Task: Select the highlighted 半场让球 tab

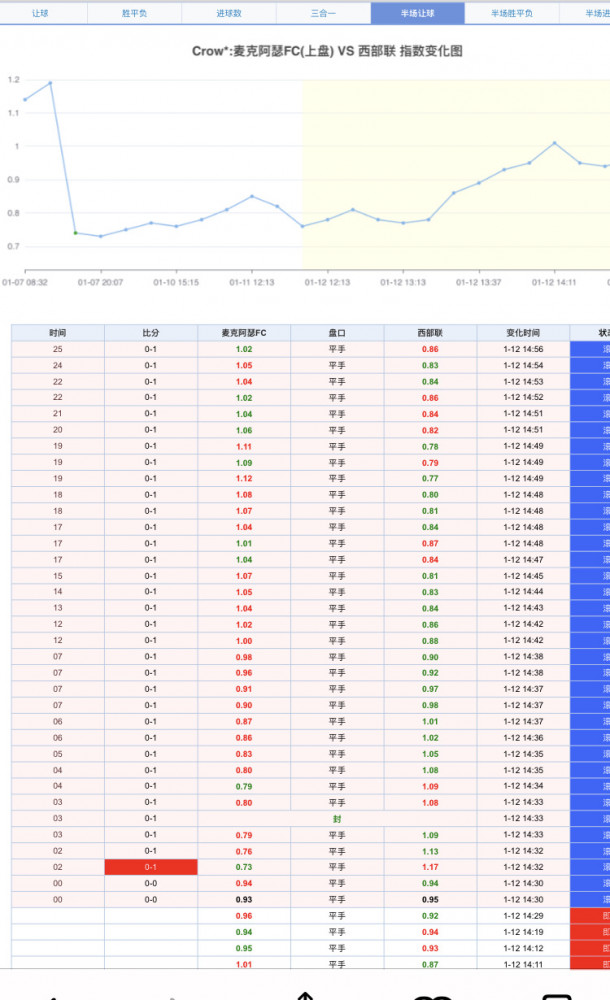Action: click(418, 13)
